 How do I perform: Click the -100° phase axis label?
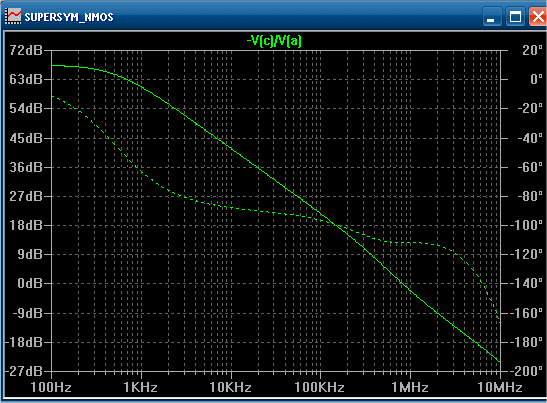[x=526, y=225]
